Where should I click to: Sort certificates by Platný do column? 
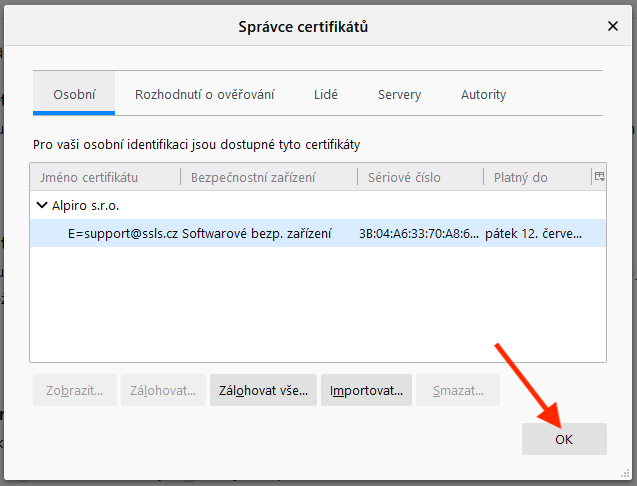pos(536,177)
